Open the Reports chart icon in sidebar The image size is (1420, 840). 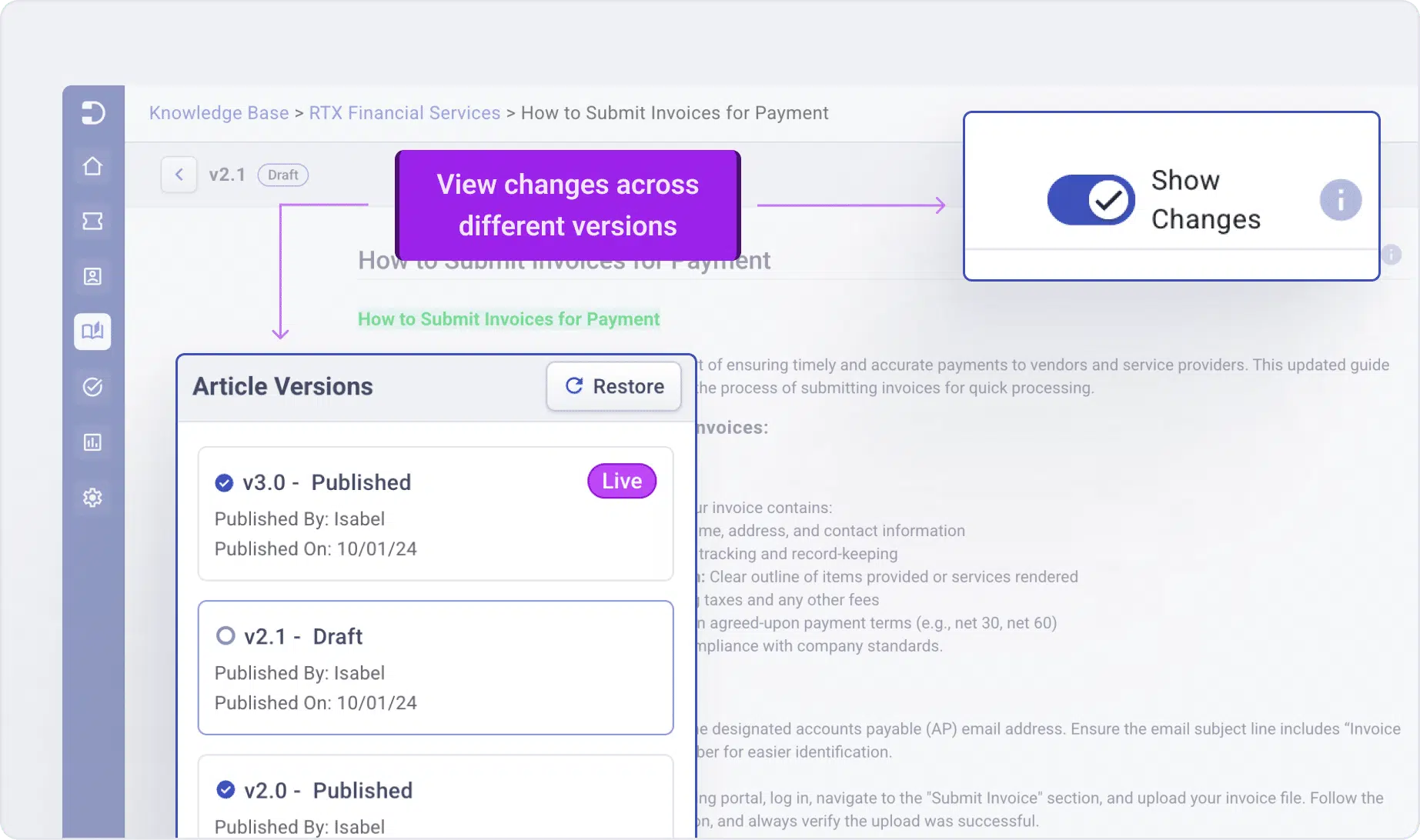coord(92,442)
